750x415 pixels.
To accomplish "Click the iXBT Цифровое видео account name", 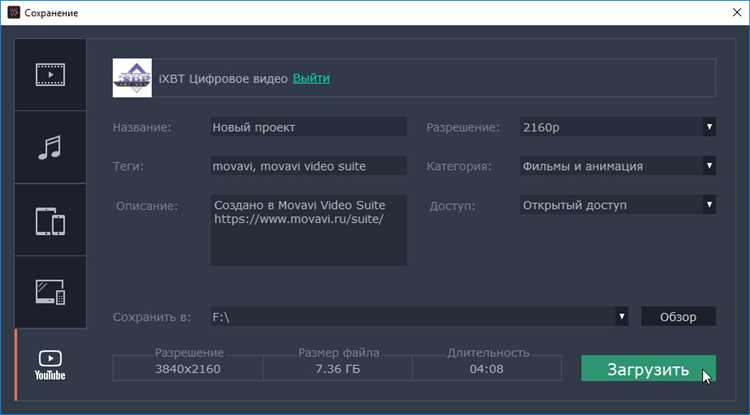I will click(223, 78).
